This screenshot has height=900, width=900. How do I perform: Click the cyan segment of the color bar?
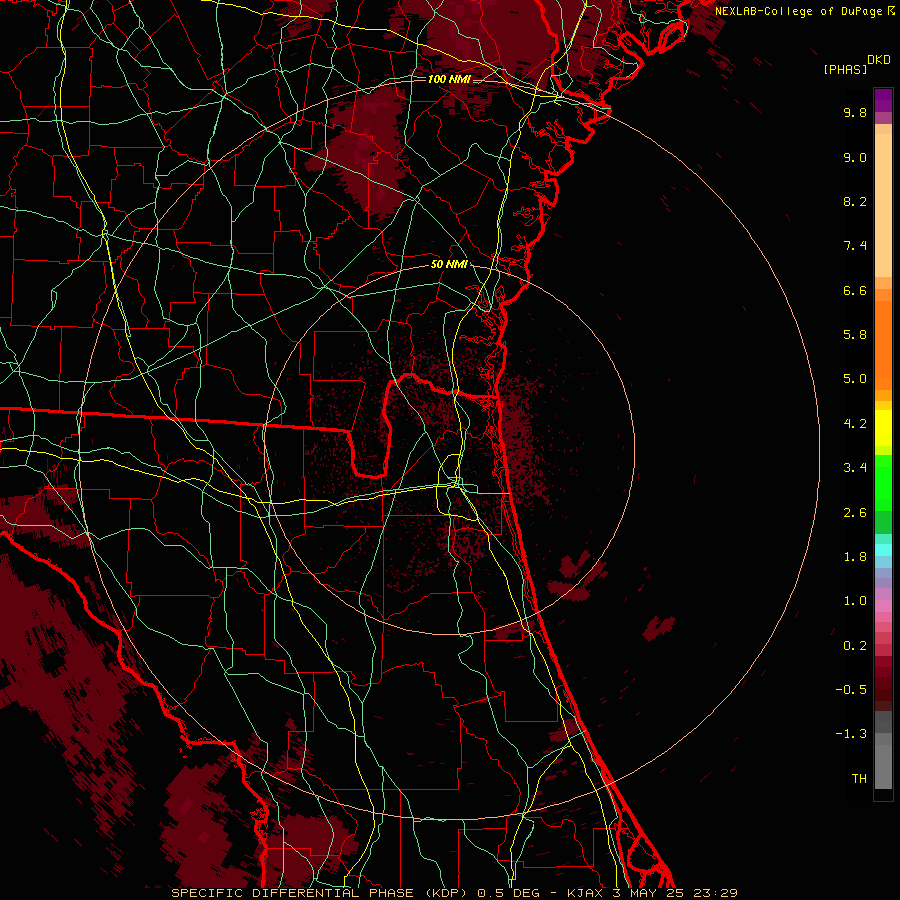pos(883,550)
